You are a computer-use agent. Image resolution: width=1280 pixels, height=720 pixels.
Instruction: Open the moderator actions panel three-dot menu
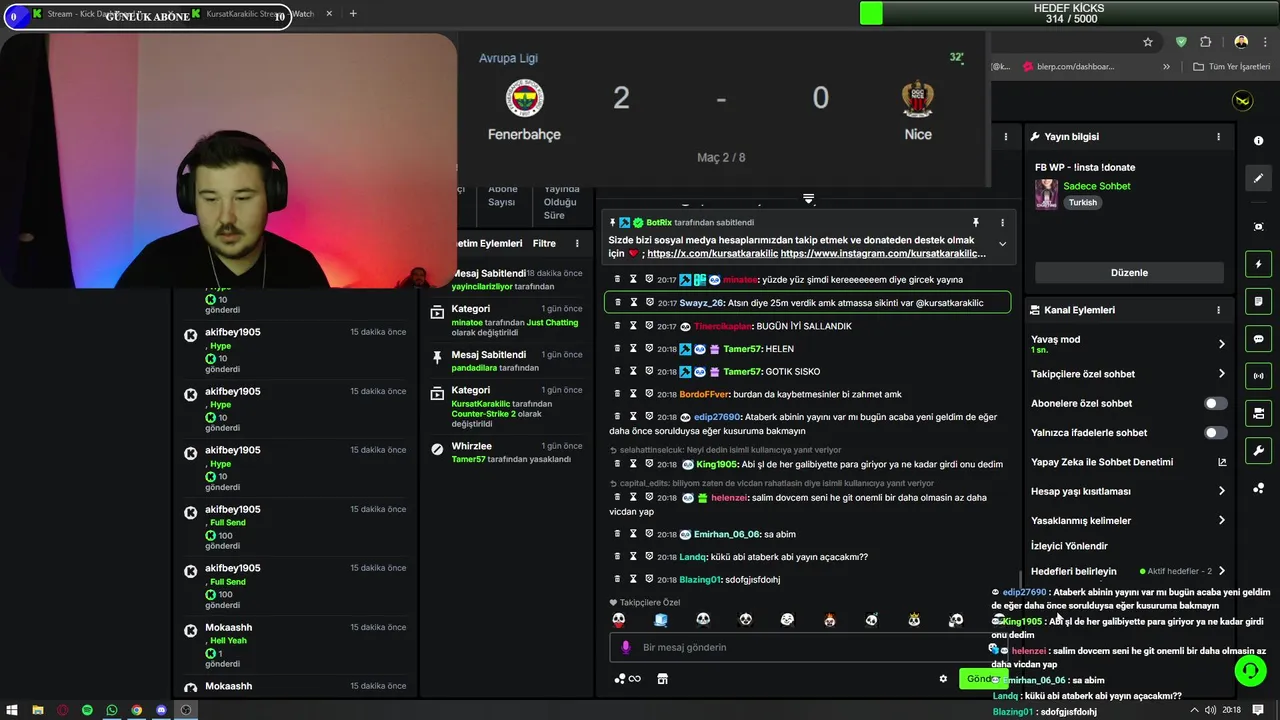[577, 243]
